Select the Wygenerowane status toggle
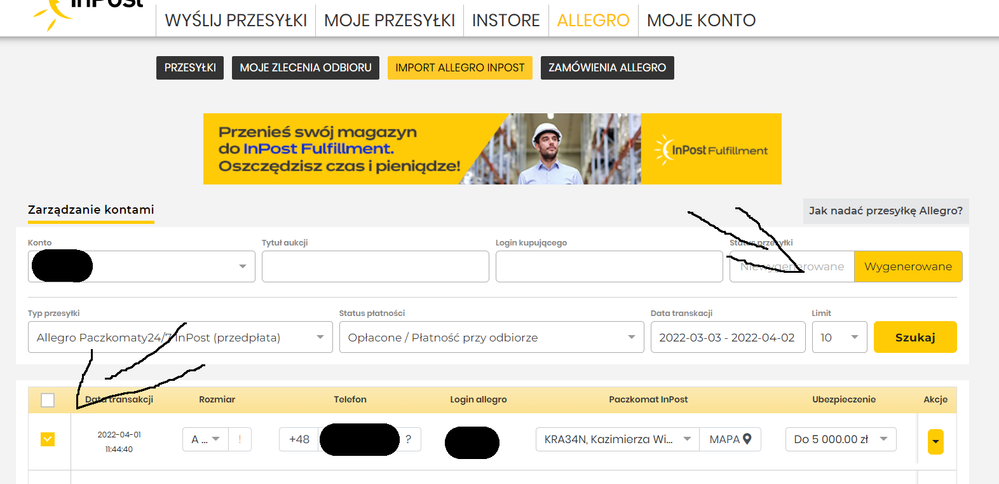Screen dimensions: 999x484 [x=908, y=266]
